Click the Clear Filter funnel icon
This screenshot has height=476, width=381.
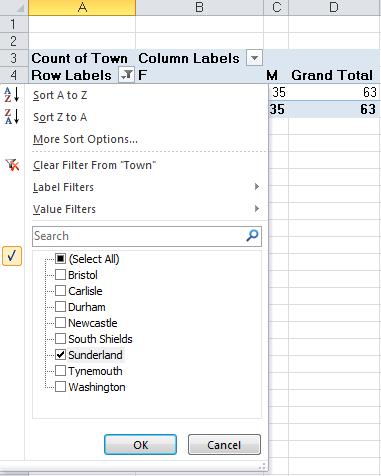coord(12,165)
